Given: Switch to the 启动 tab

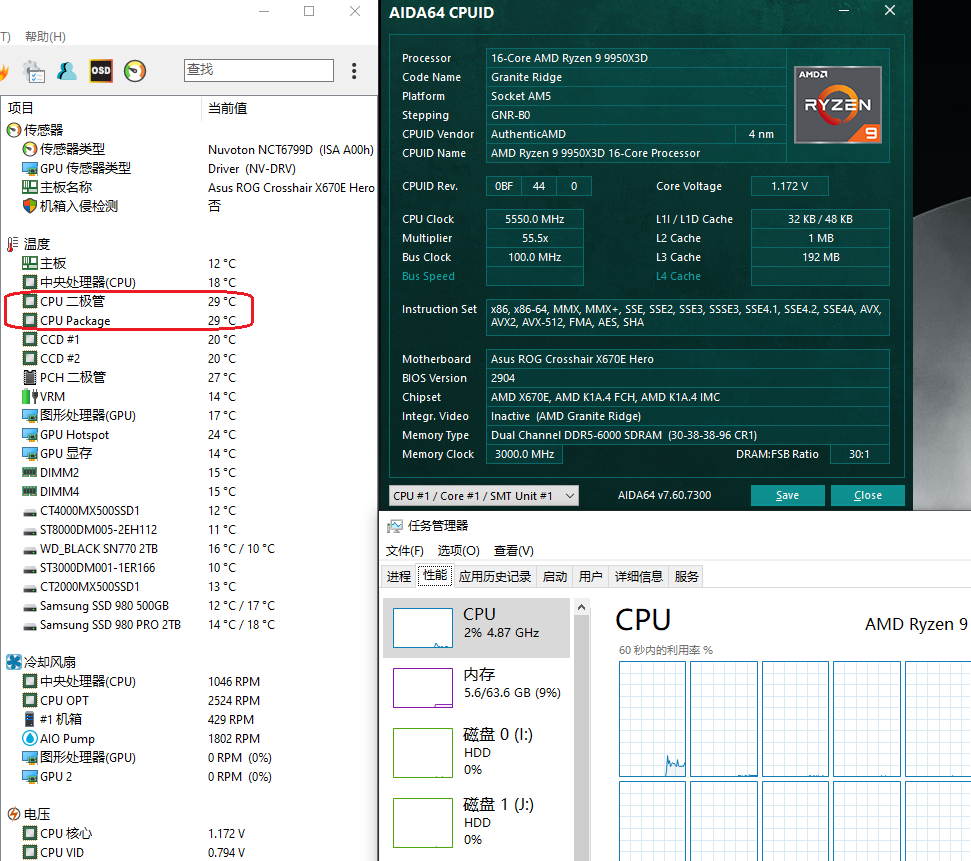Looking at the screenshot, I should click(x=555, y=577).
